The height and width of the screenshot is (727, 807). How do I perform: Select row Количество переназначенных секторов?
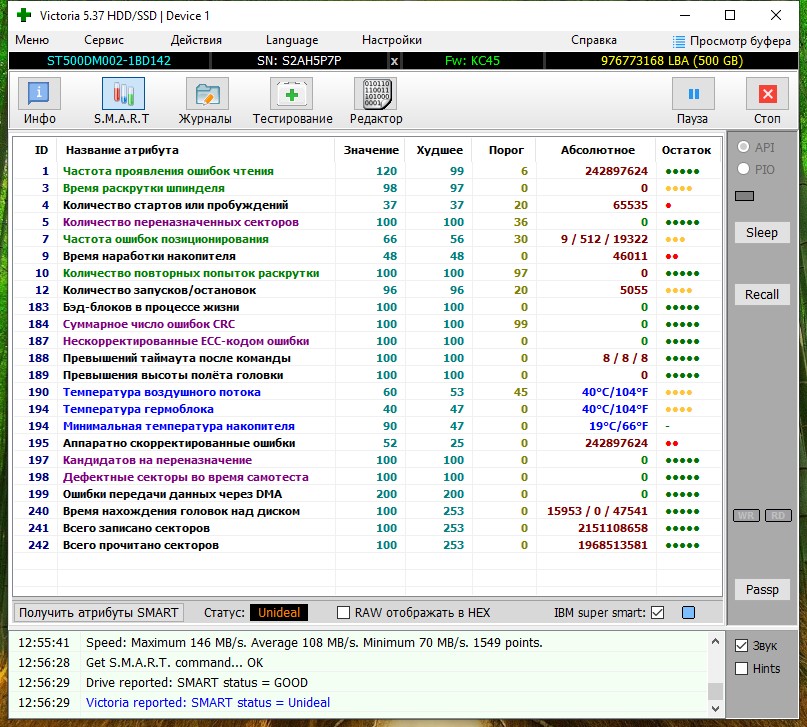pyautogui.click(x=367, y=222)
